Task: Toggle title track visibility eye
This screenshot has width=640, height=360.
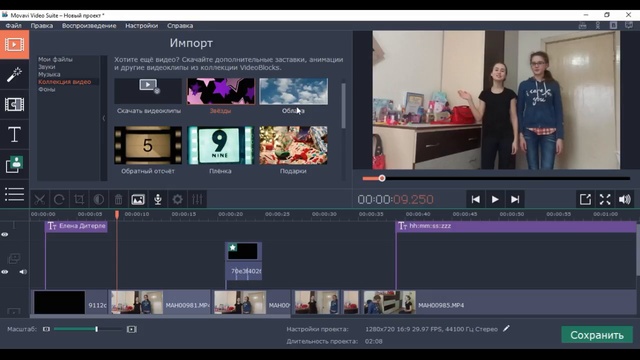Action: pos(4,235)
